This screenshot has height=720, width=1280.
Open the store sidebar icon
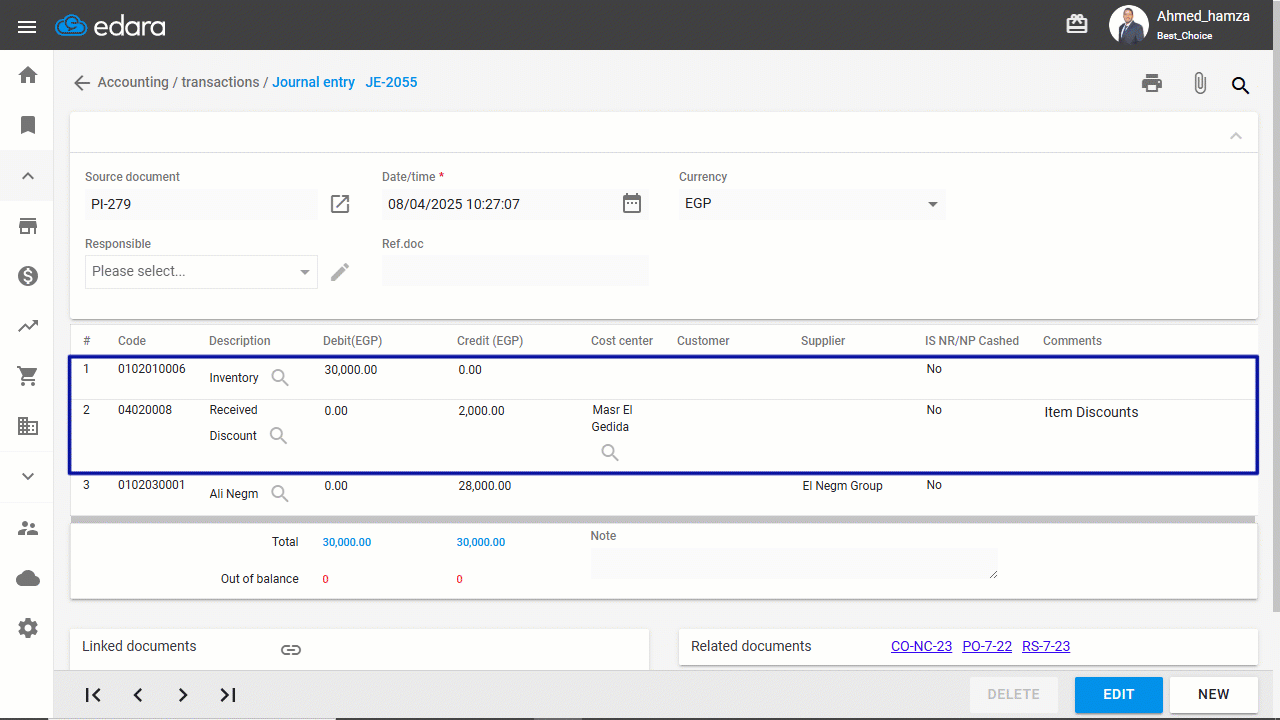pyautogui.click(x=28, y=226)
